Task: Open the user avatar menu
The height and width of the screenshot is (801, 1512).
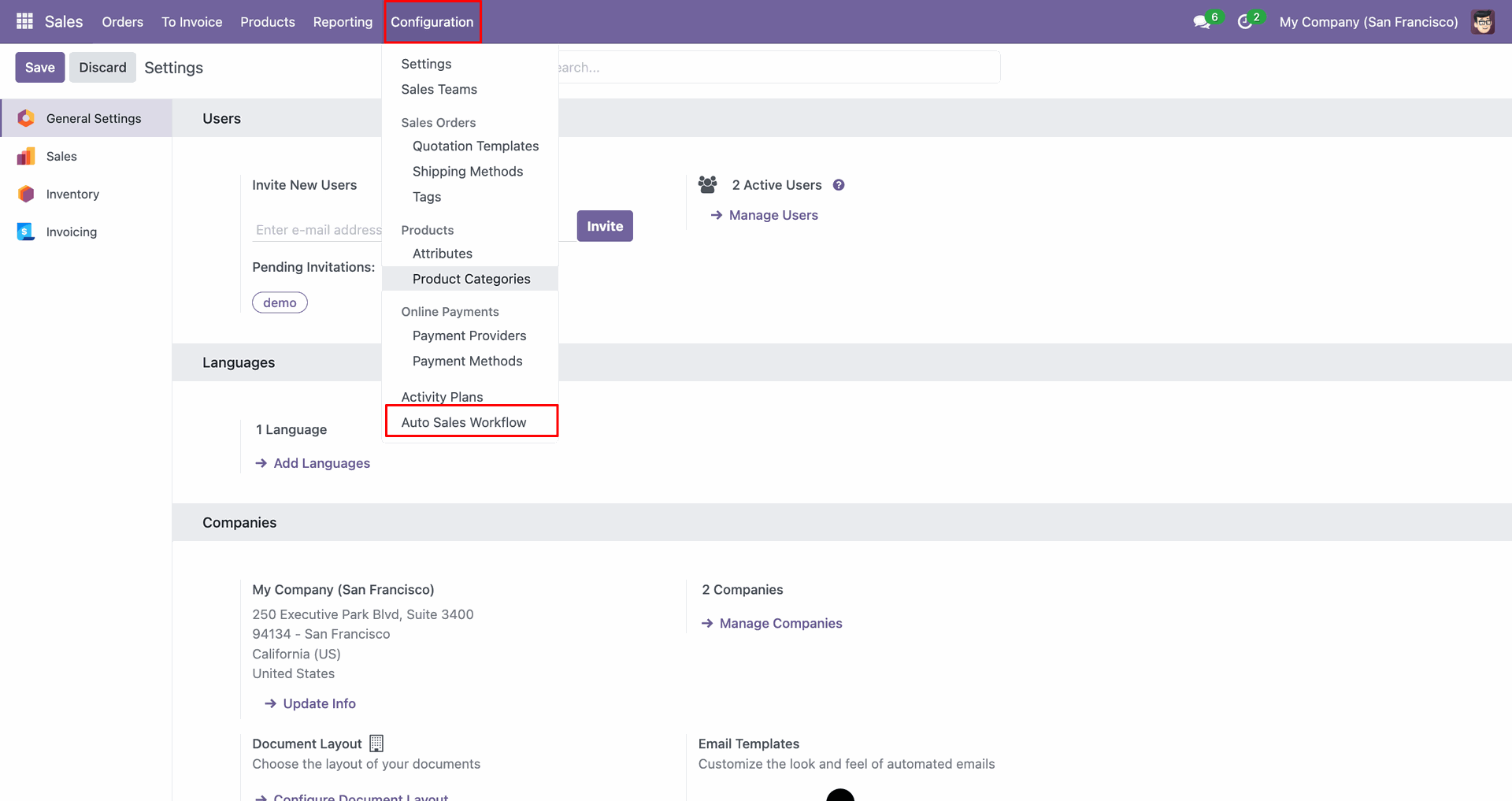Action: point(1483,22)
